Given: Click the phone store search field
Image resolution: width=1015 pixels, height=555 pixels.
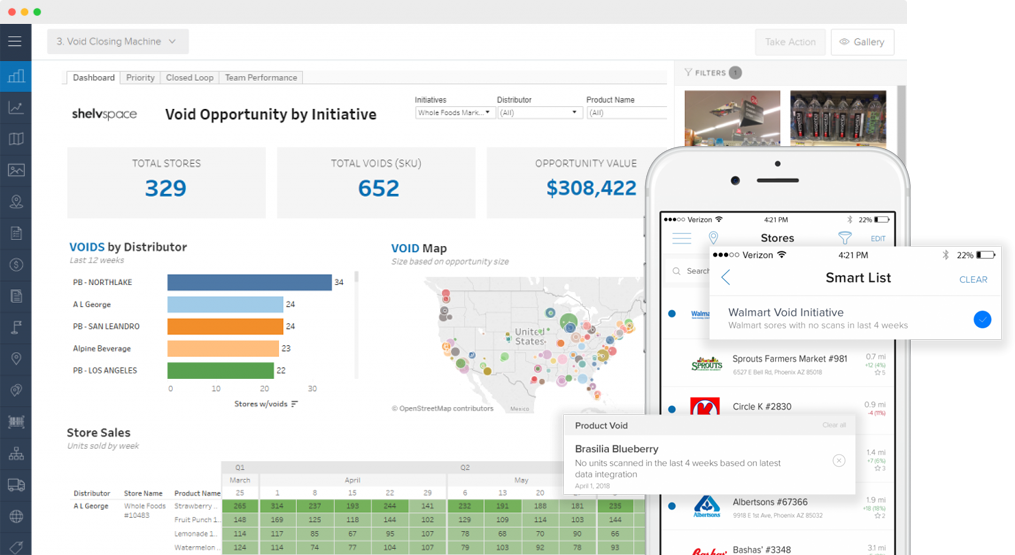Looking at the screenshot, I should click(x=687, y=271).
